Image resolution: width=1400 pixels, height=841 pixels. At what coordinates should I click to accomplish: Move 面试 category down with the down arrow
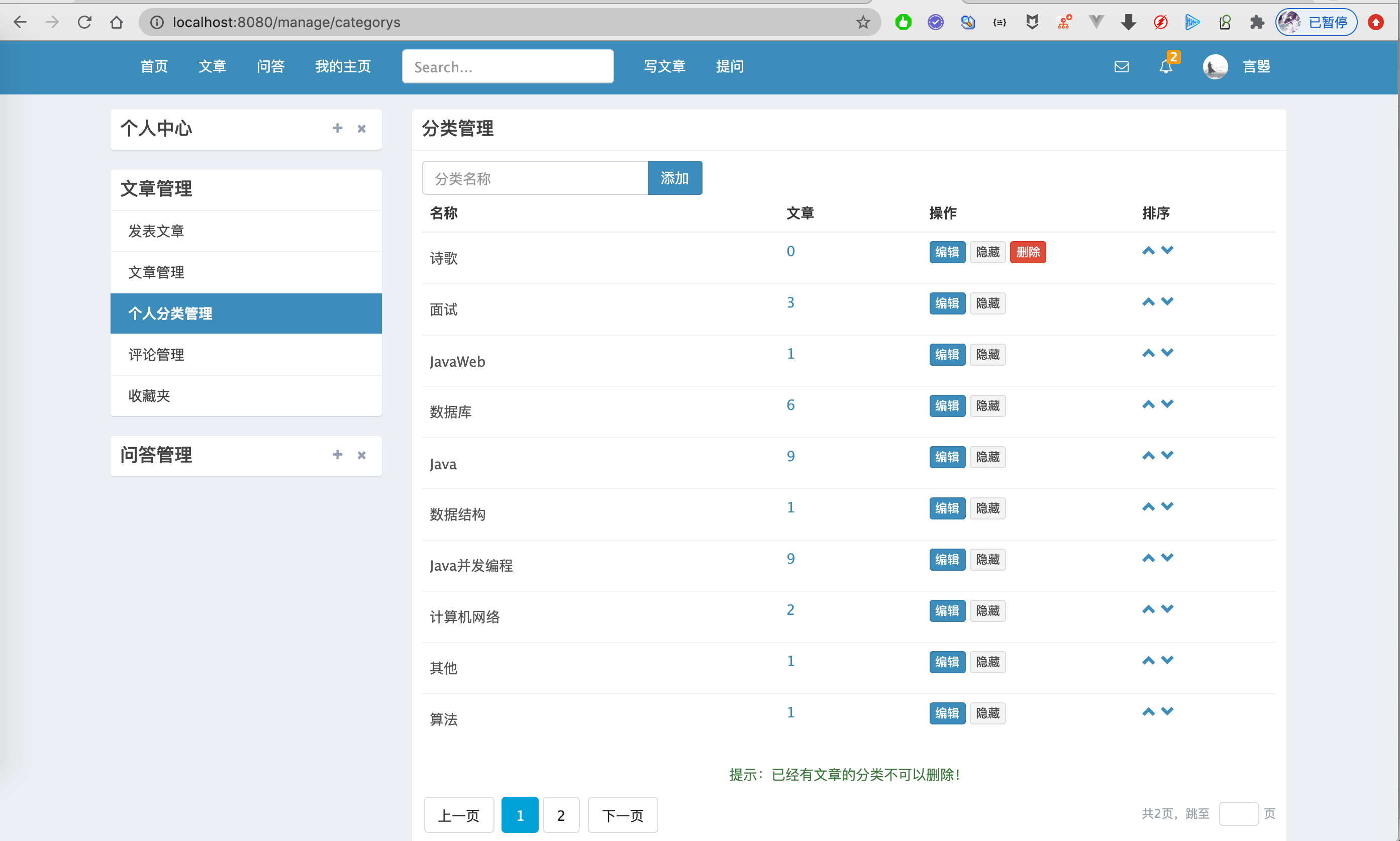[x=1167, y=301]
